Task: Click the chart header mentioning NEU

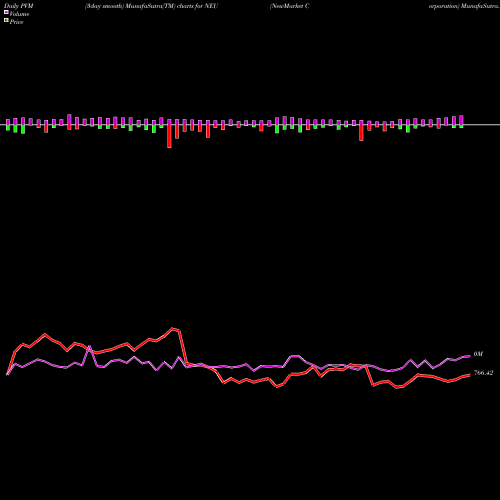Action: 151,6
